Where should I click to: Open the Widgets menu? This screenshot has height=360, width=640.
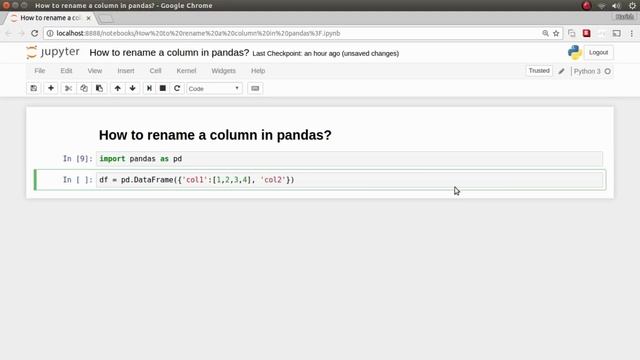[x=223, y=71]
